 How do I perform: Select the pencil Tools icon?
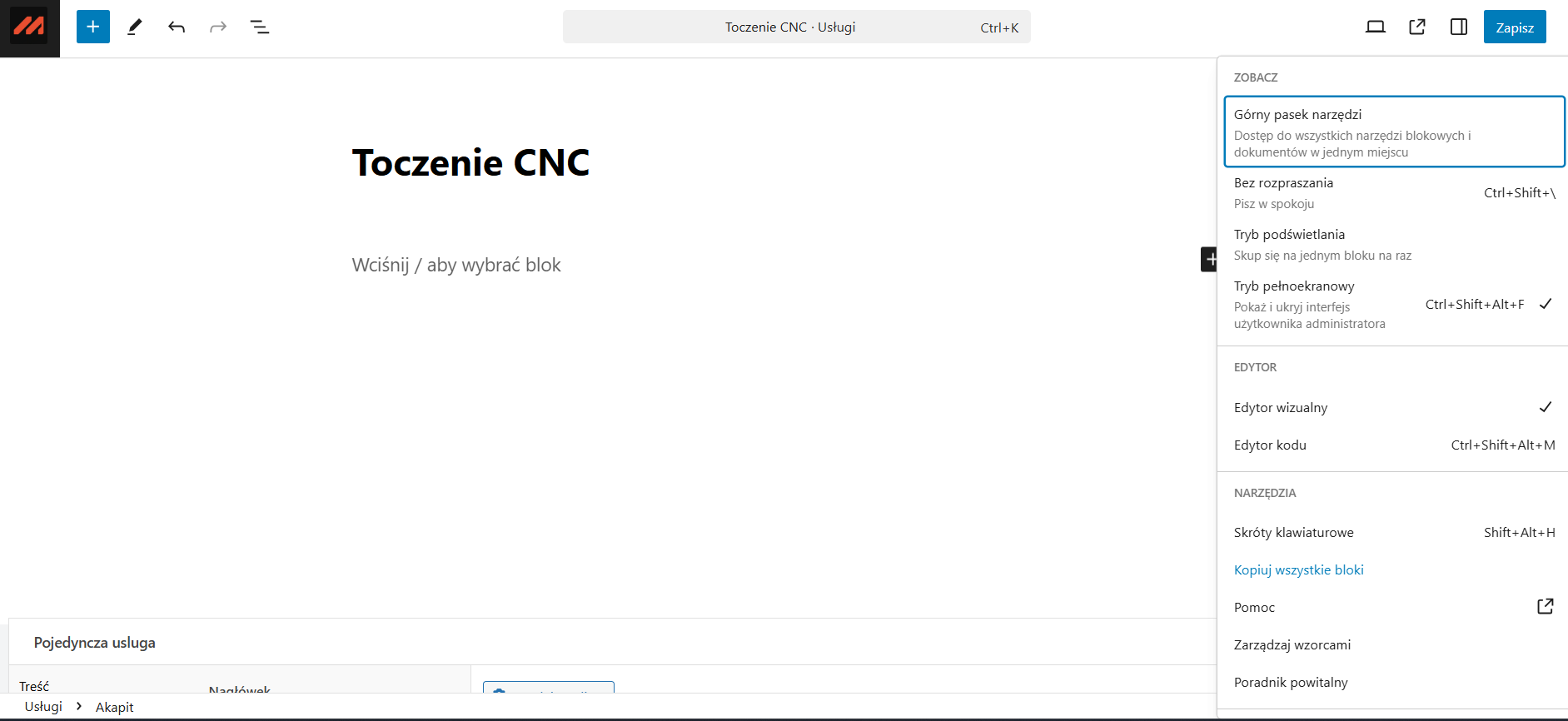pyautogui.click(x=135, y=27)
